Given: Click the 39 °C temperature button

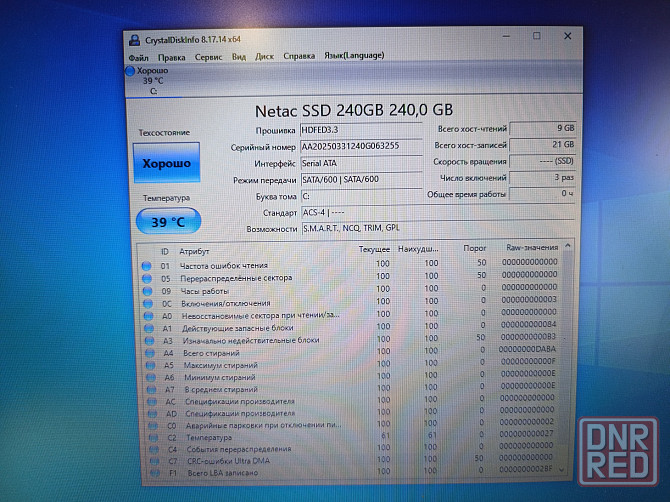Looking at the screenshot, I should coord(168,221).
